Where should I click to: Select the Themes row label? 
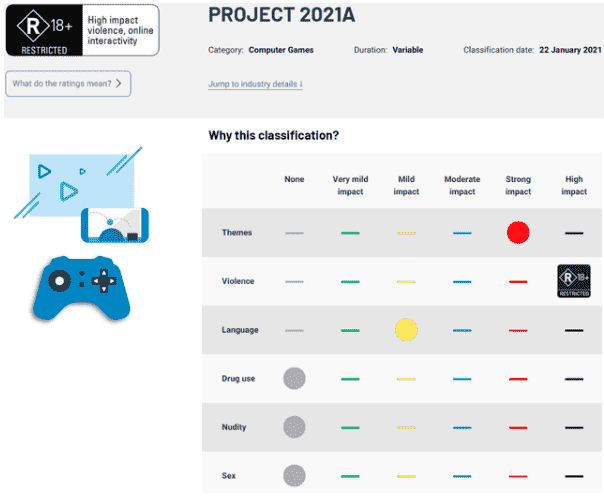click(x=237, y=232)
